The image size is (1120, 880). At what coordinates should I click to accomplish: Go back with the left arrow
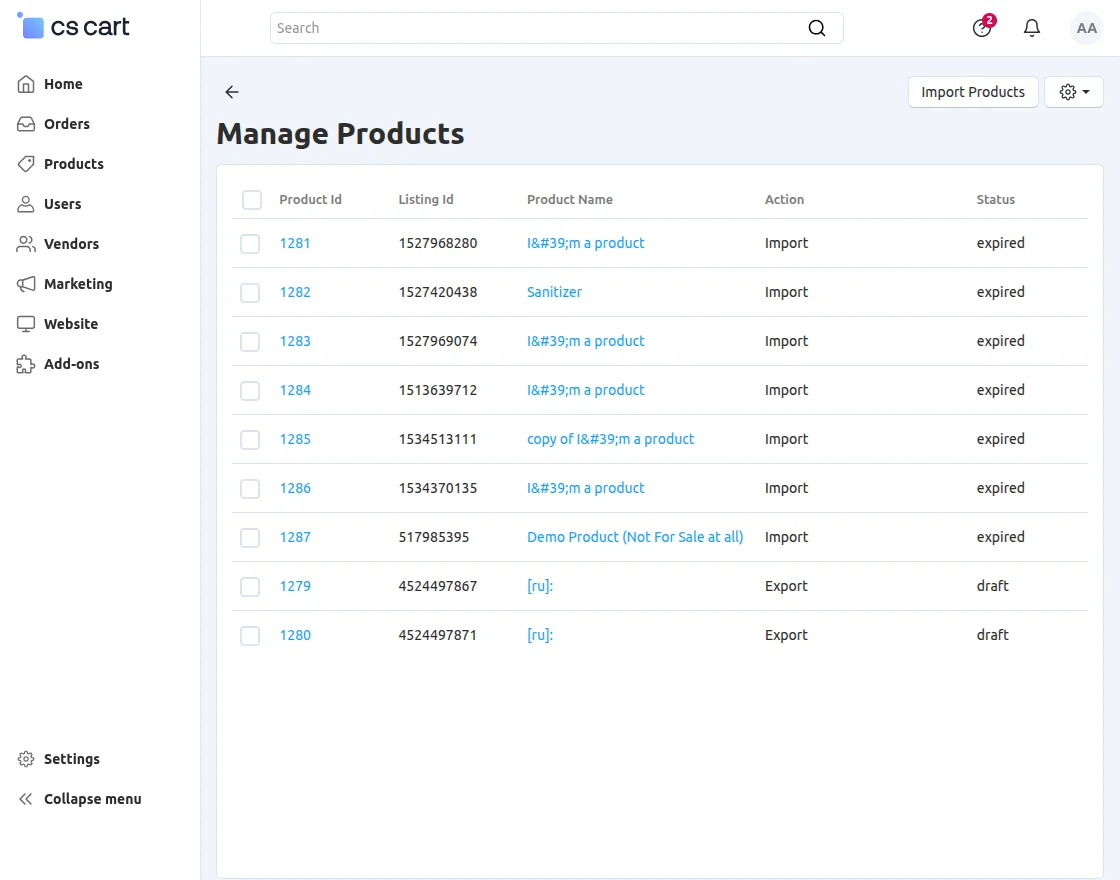pos(231,92)
